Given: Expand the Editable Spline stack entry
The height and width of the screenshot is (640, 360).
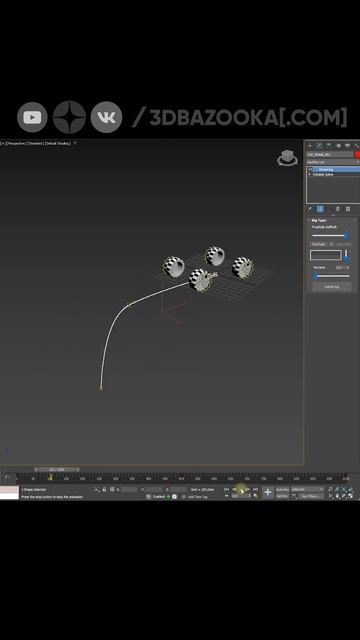Looking at the screenshot, I should pyautogui.click(x=310, y=174).
